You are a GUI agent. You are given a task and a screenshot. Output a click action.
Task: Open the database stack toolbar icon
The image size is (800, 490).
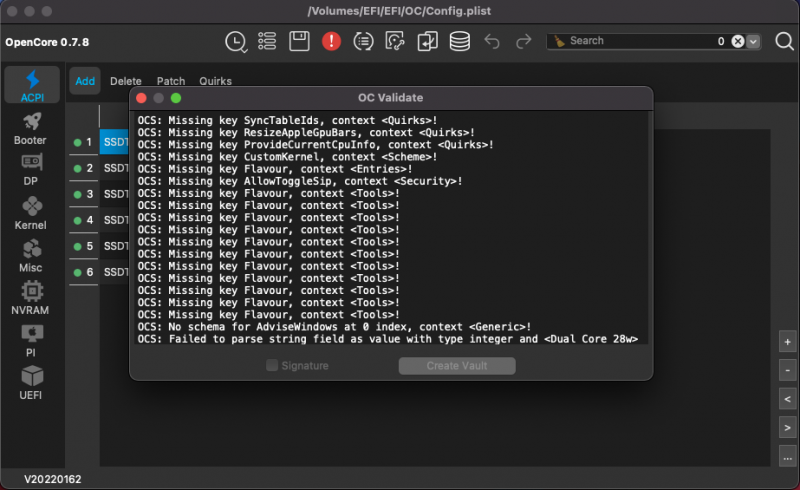[x=459, y=41]
